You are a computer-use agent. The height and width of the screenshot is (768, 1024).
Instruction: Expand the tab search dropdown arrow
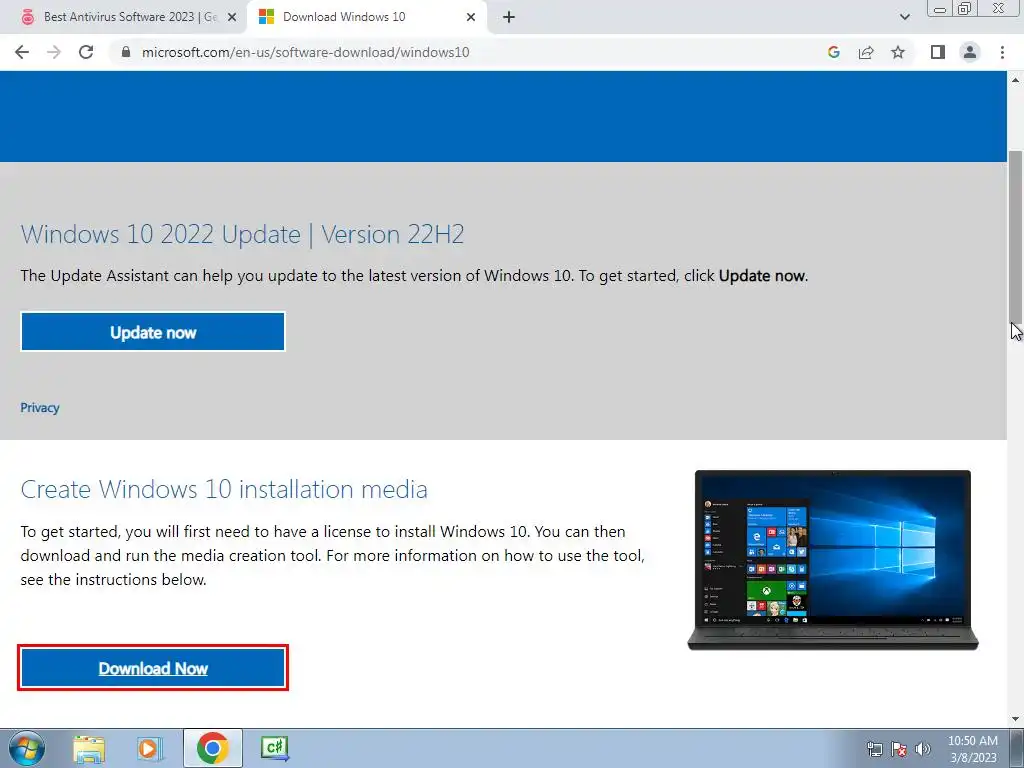pyautogui.click(x=904, y=17)
